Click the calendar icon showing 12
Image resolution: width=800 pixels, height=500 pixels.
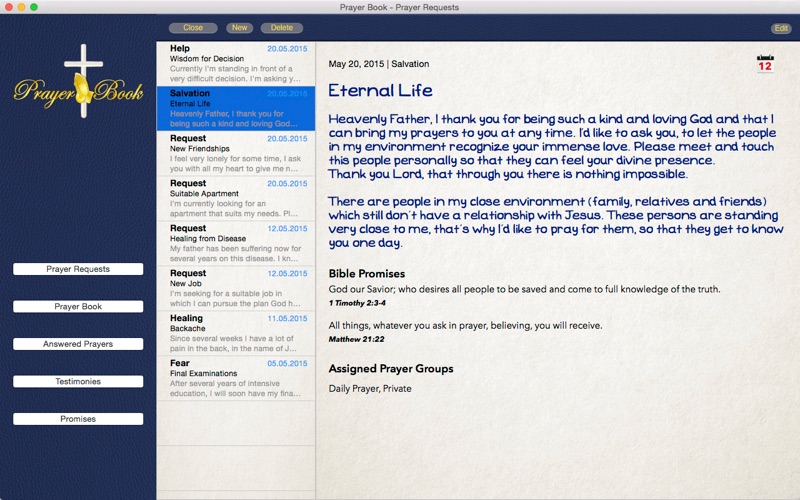click(765, 64)
